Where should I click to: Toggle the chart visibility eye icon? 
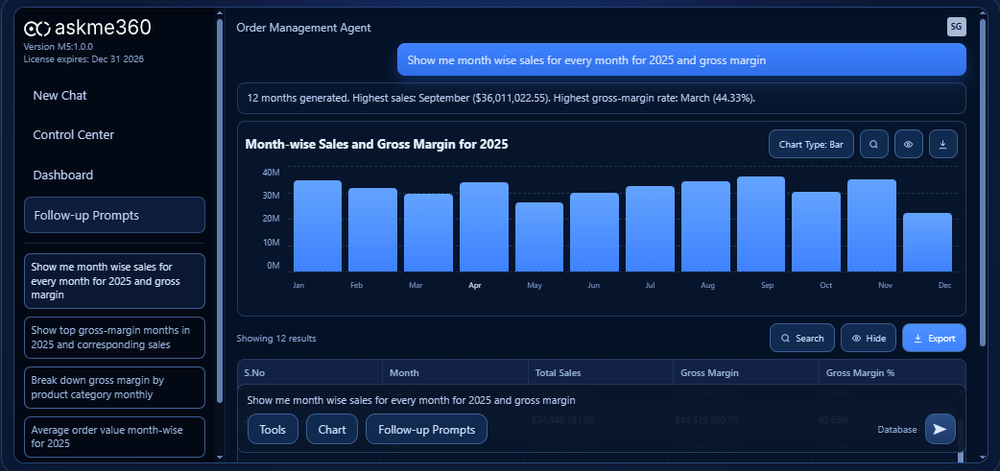908,144
